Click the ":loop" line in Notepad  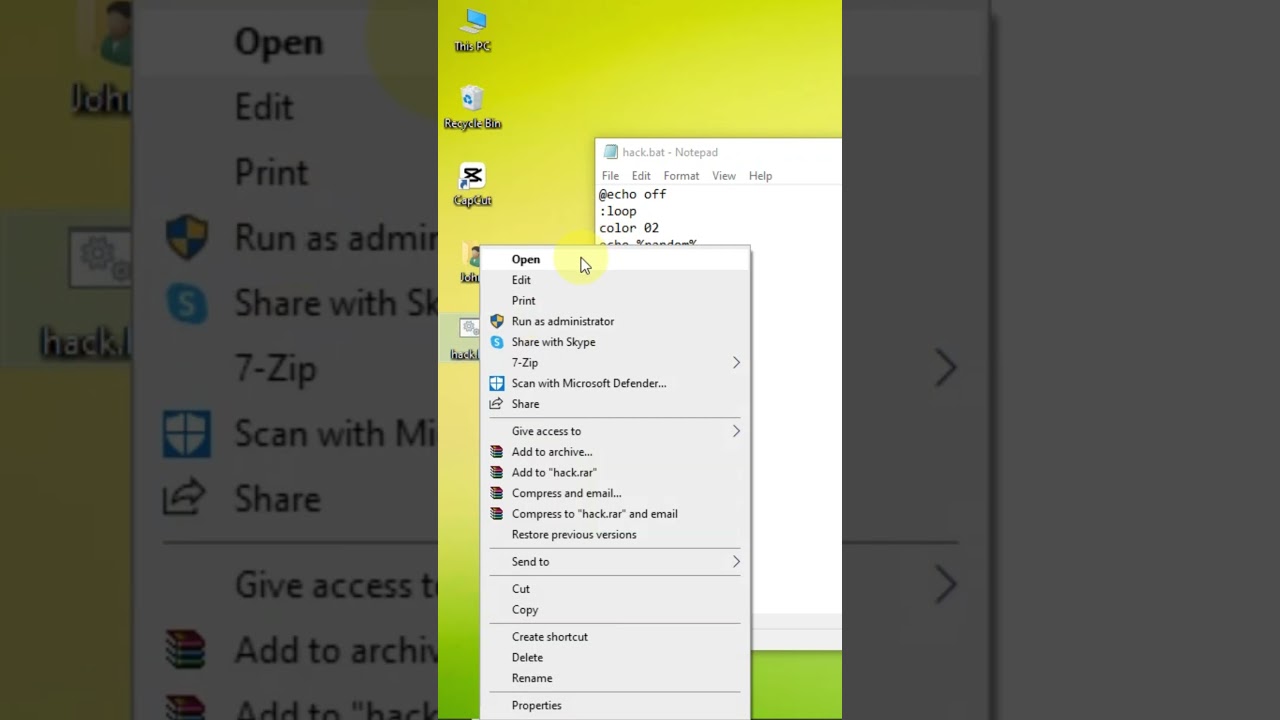(618, 211)
